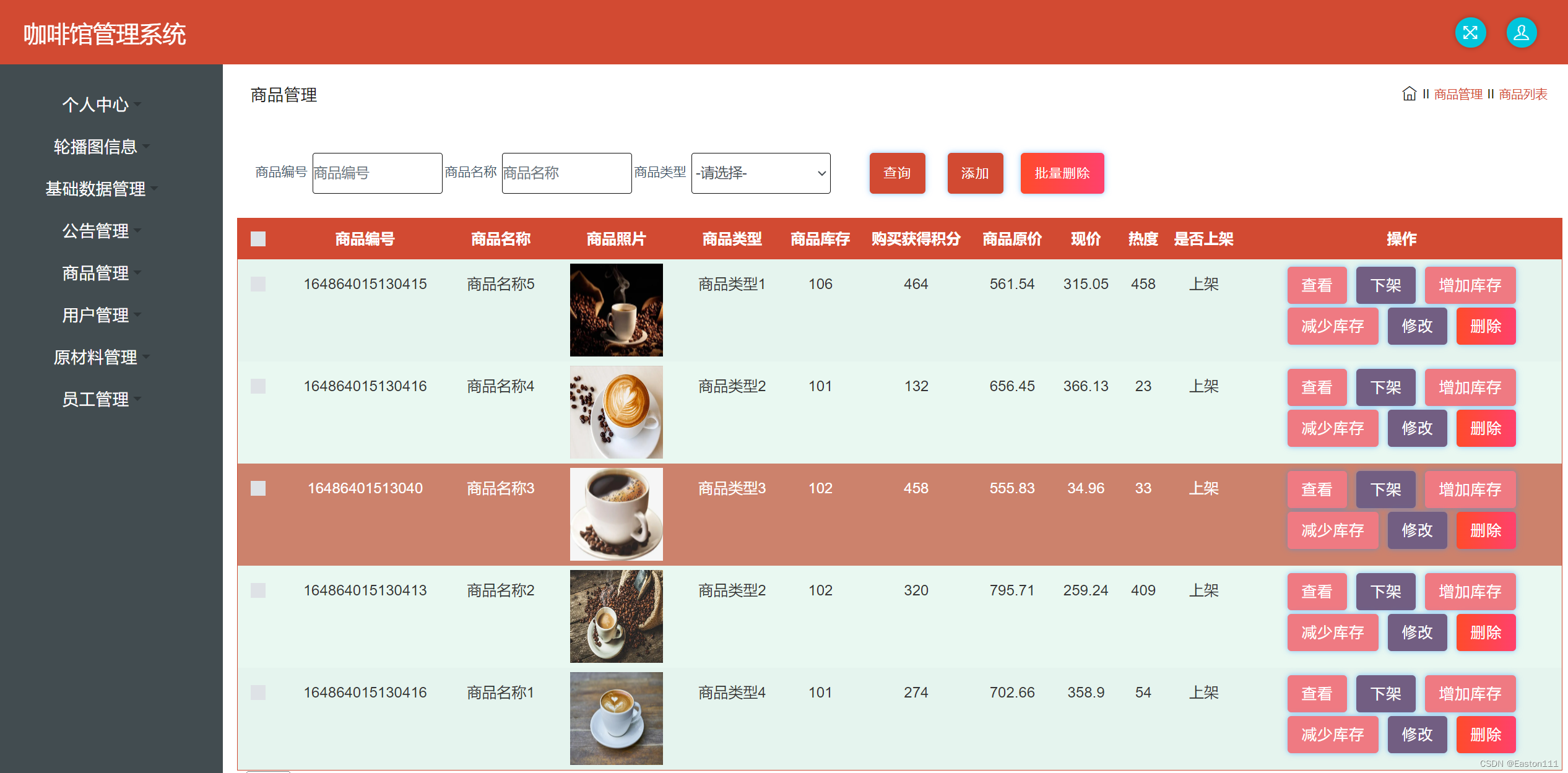Check the row checkbox for 商品名称5
Image resolution: width=1568 pixels, height=773 pixels.
tap(258, 284)
